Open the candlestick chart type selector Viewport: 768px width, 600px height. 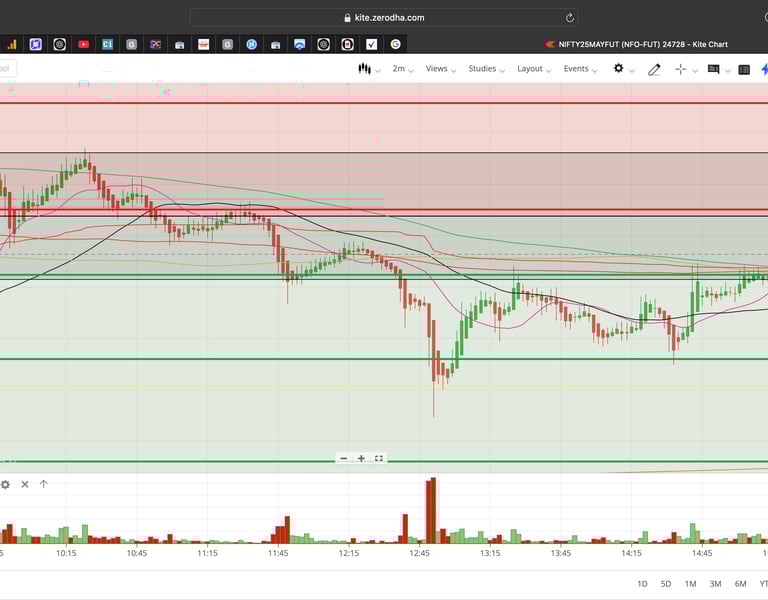click(369, 69)
